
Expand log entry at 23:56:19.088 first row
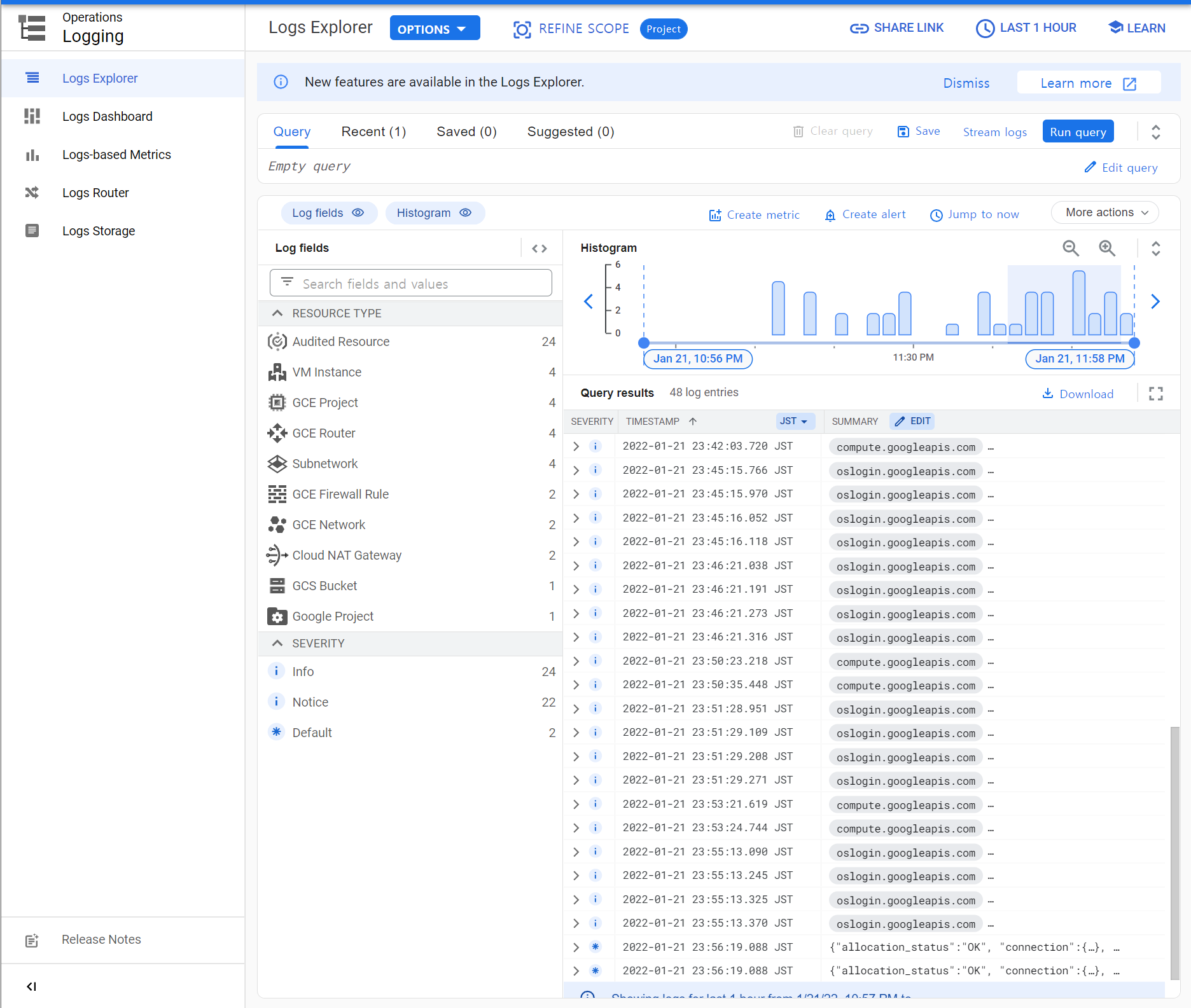(x=576, y=947)
